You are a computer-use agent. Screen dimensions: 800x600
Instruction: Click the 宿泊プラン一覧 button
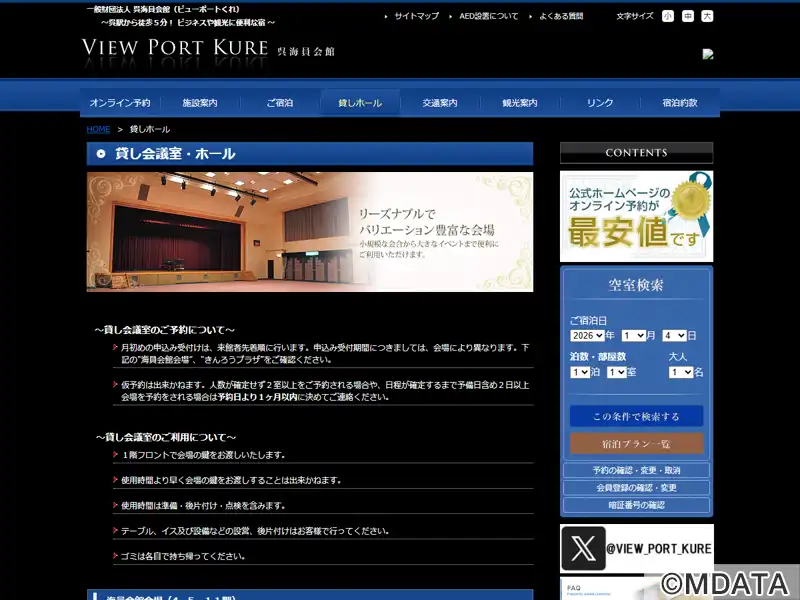pos(637,443)
